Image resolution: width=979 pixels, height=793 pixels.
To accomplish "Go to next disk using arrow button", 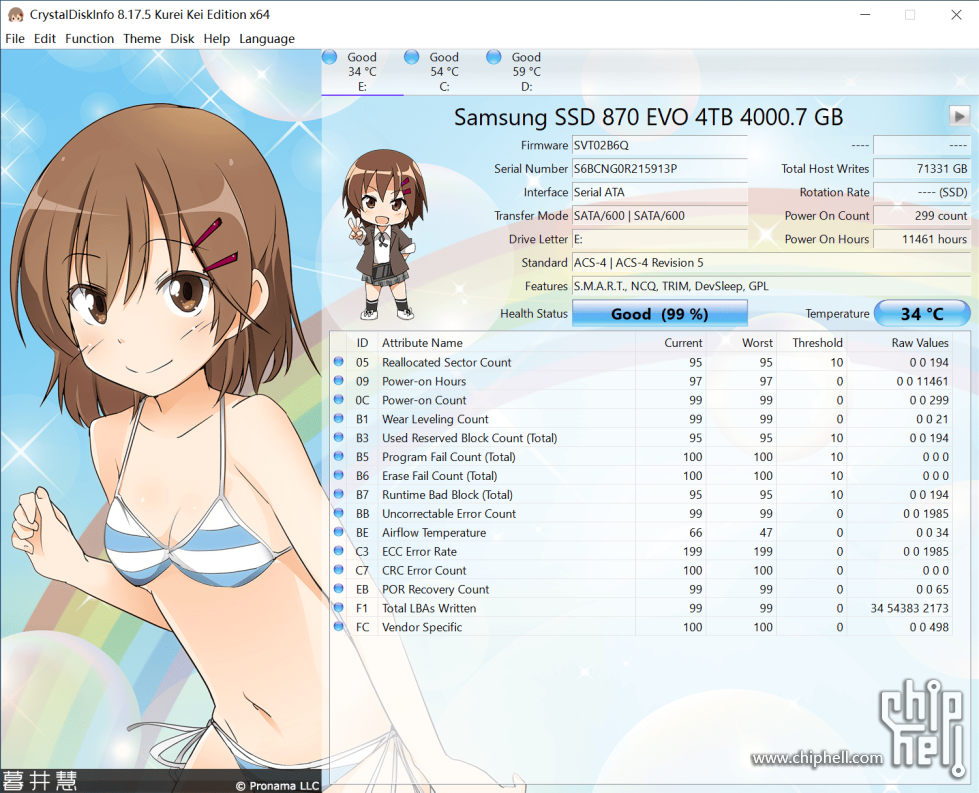I will [959, 116].
